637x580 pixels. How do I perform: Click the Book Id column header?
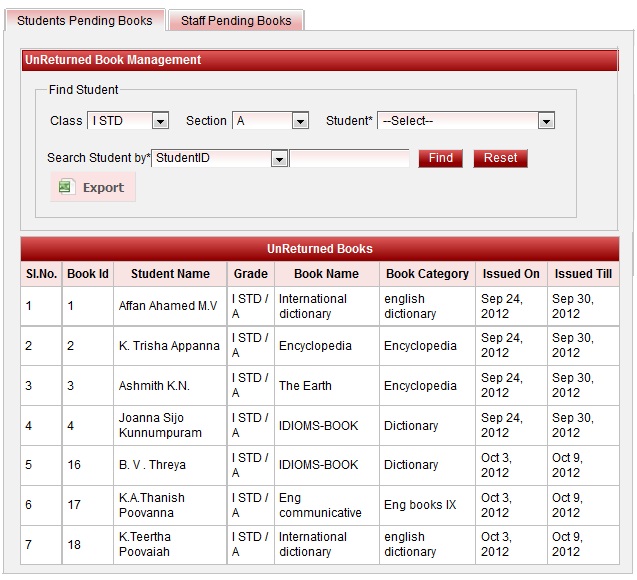pyautogui.click(x=88, y=274)
